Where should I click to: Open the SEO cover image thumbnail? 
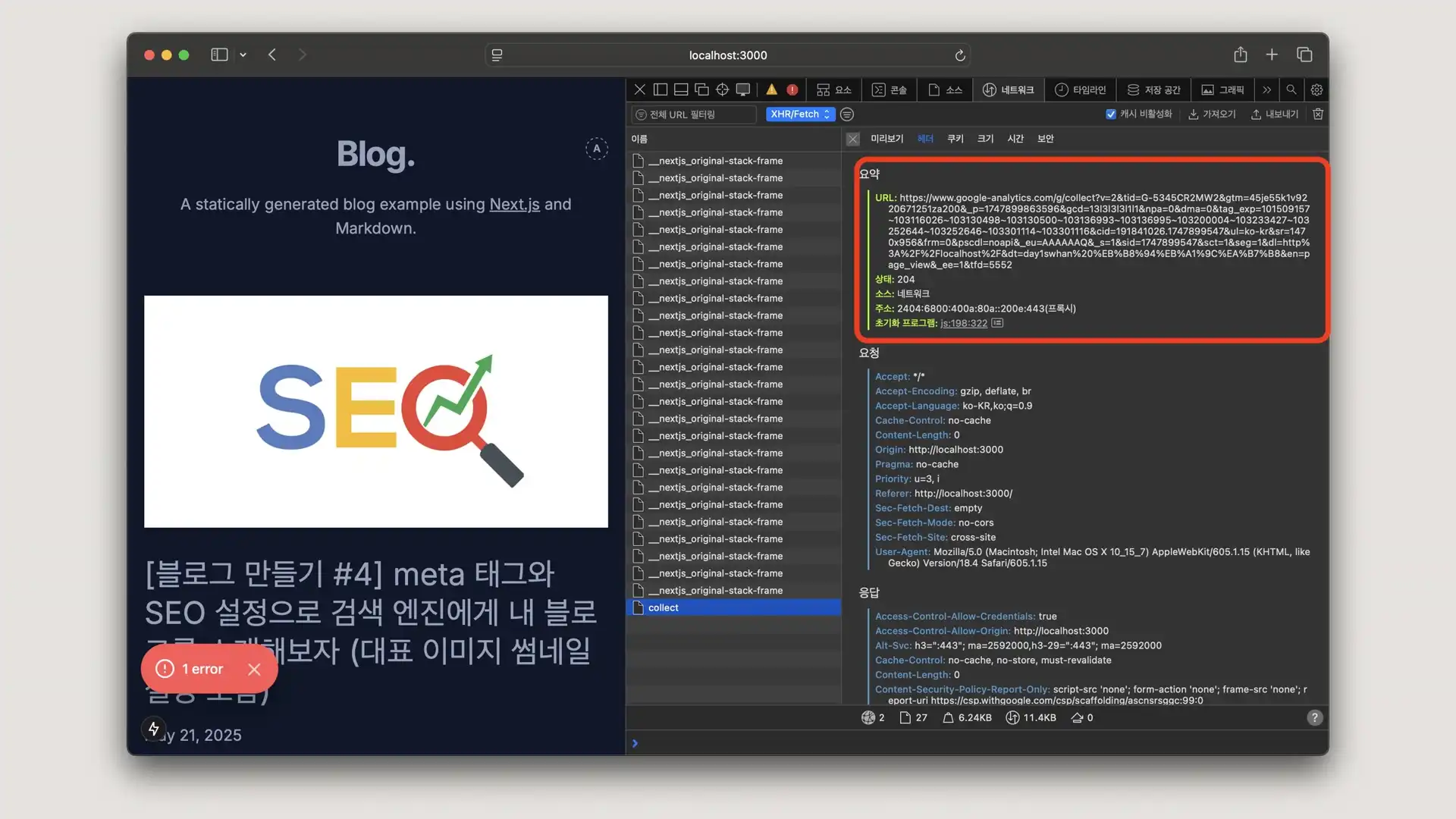(x=375, y=411)
